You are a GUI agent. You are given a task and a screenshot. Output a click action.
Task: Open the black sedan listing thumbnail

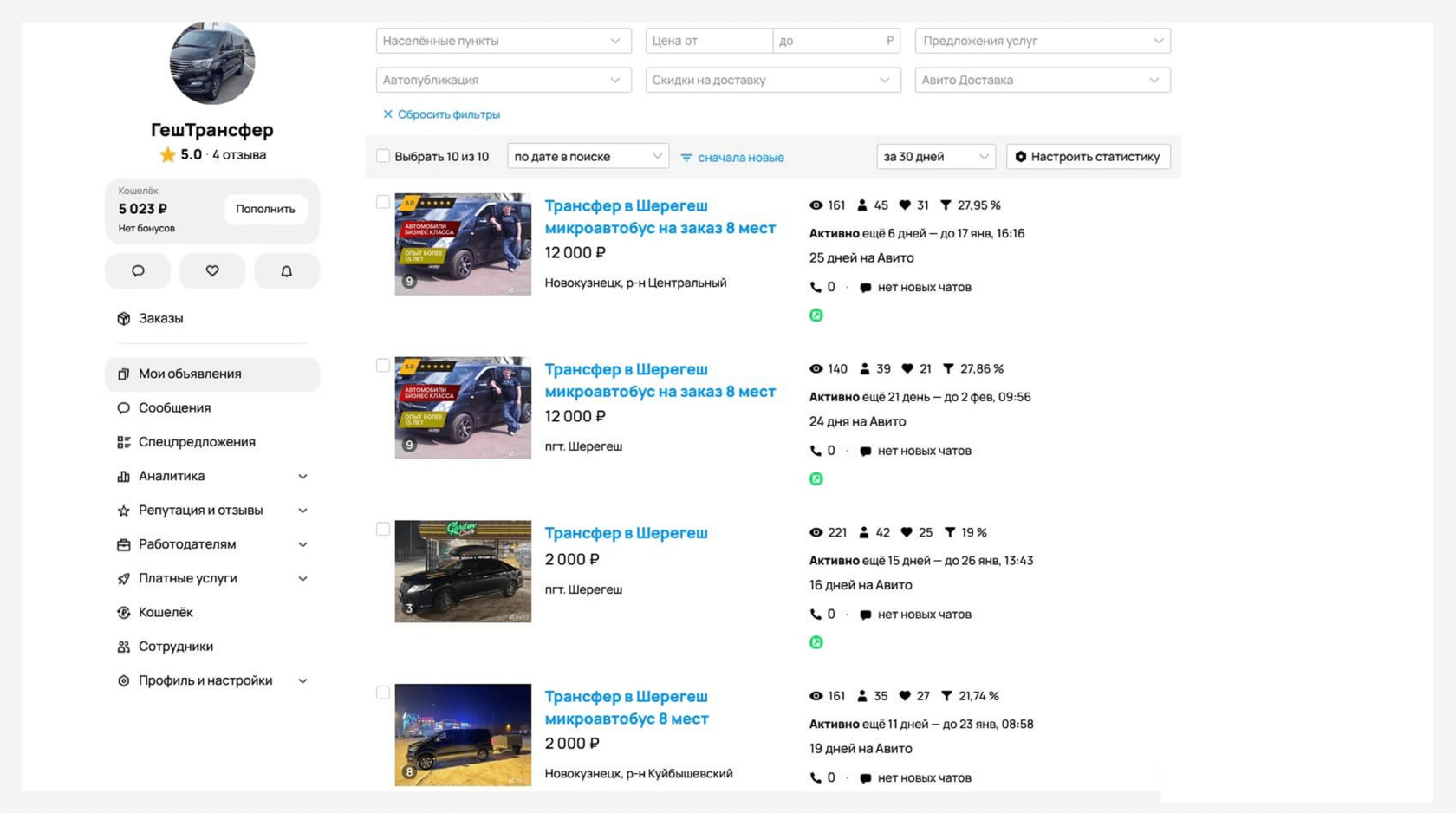[463, 571]
